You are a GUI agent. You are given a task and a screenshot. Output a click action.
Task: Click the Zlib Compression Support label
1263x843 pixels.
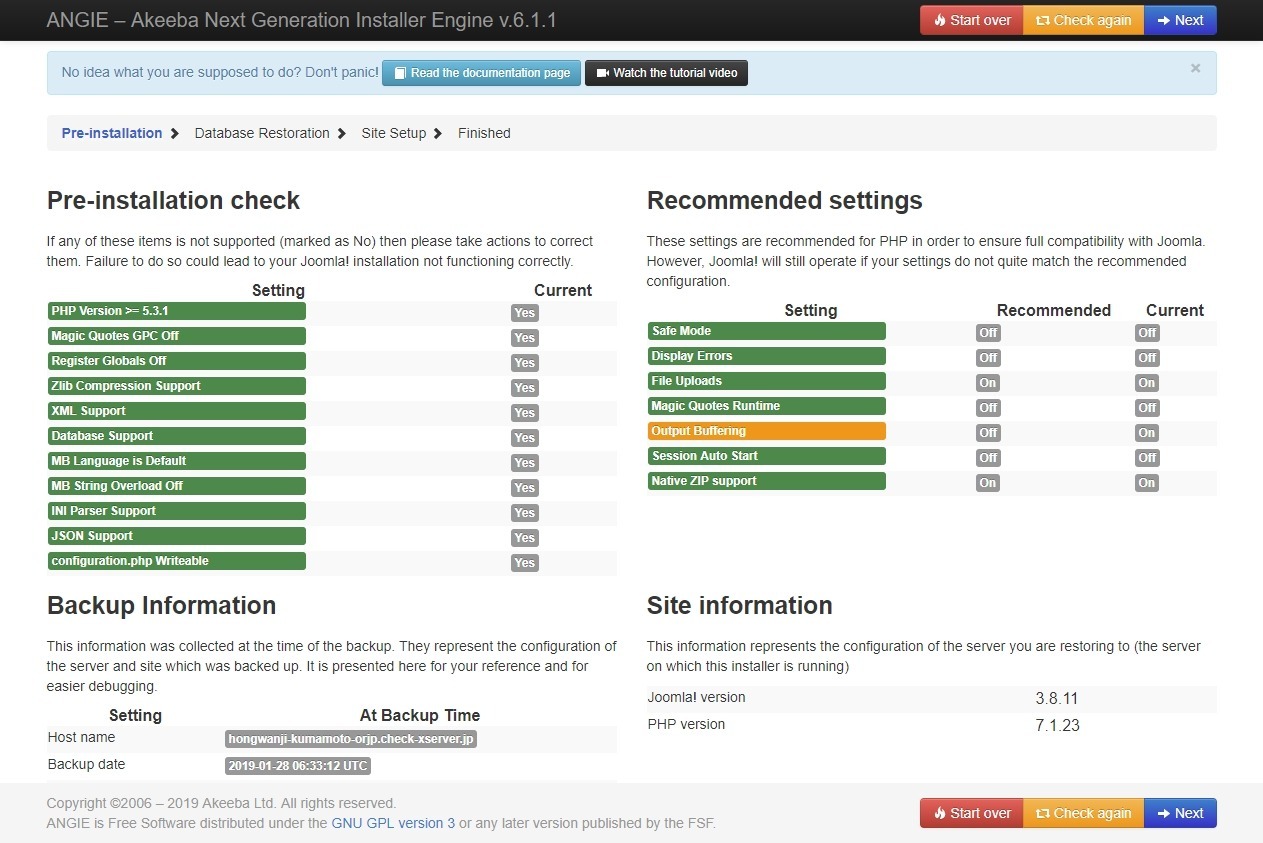click(177, 386)
